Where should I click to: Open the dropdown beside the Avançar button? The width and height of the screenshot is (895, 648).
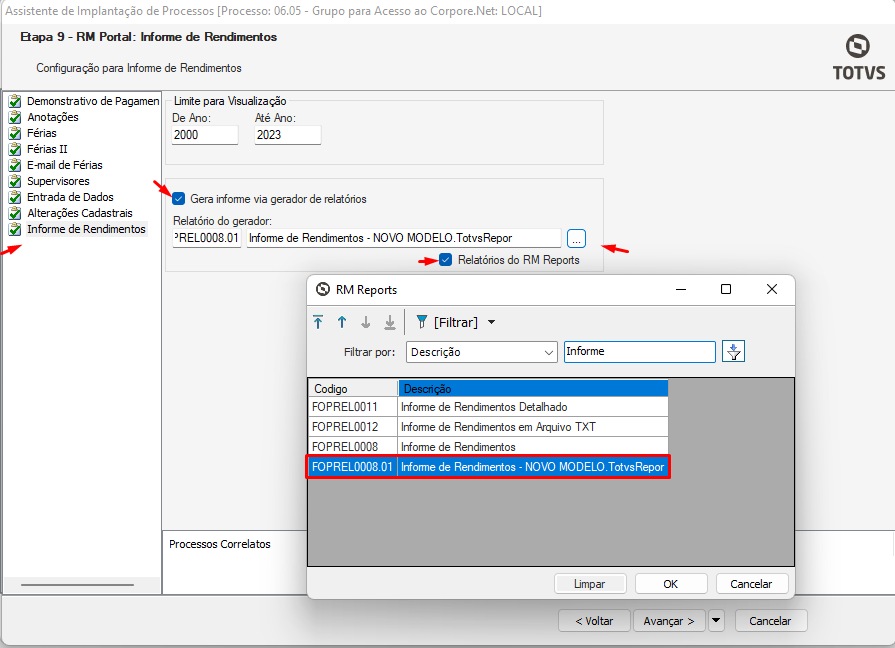tap(716, 620)
